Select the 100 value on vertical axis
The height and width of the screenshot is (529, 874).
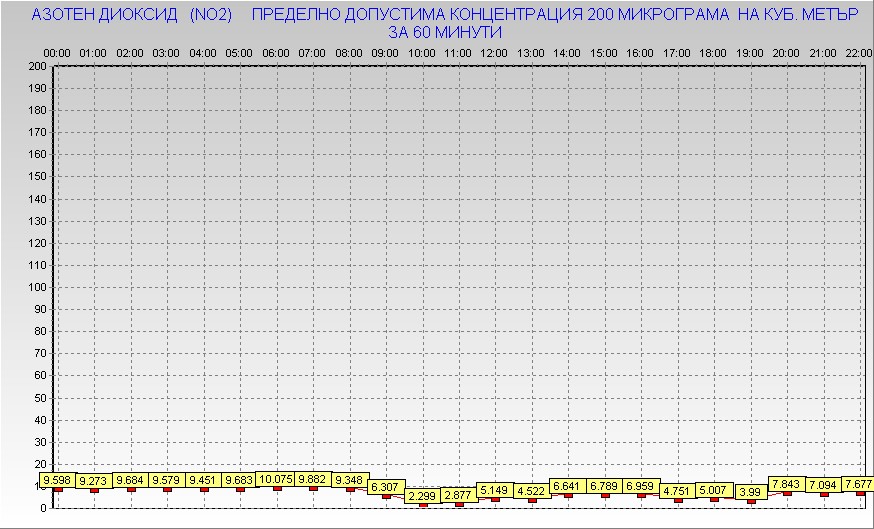point(37,287)
